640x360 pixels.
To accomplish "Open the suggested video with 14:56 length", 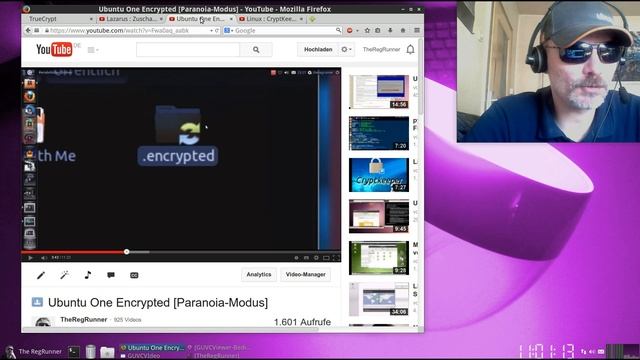I will [x=379, y=92].
